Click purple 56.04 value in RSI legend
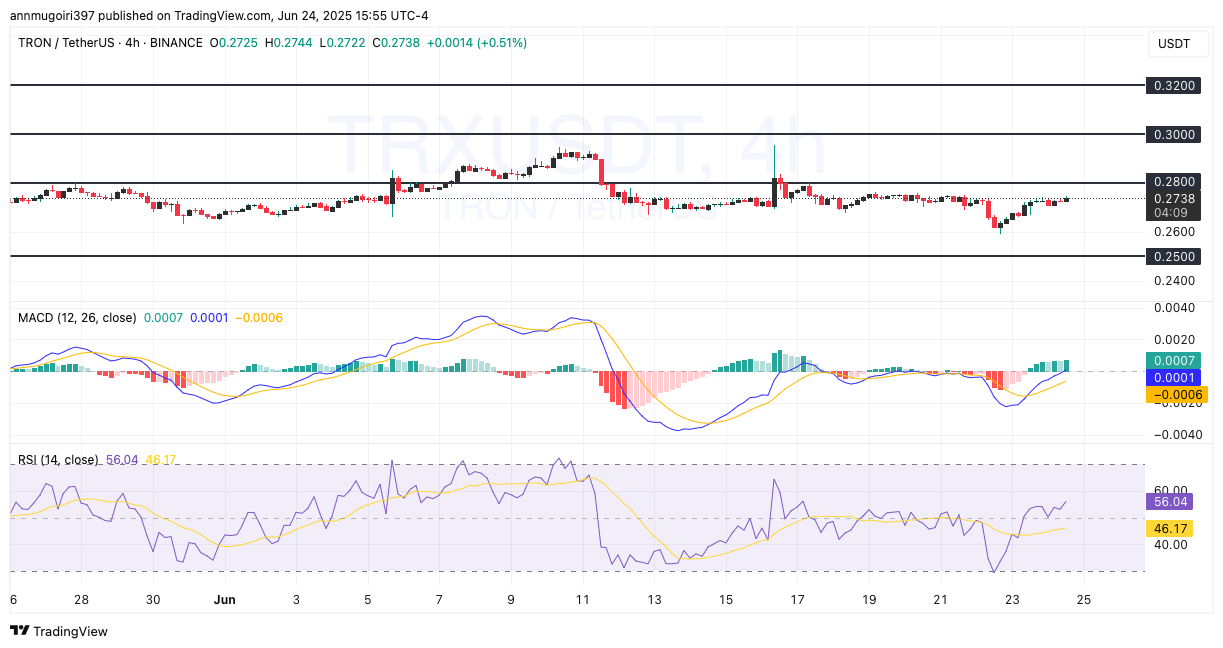This screenshot has height=648, width=1223. point(122,460)
